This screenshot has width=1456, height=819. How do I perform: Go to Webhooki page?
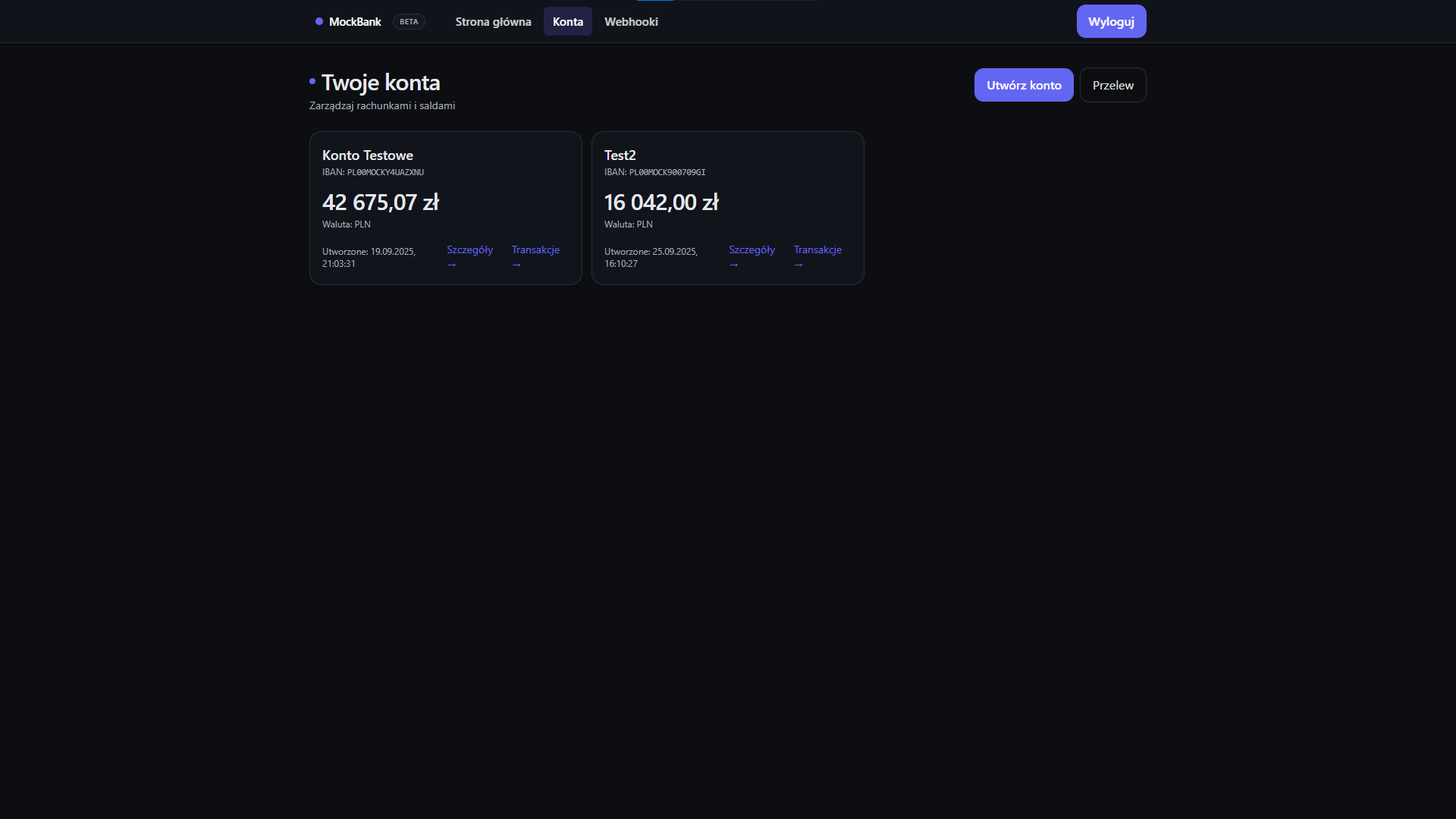[631, 21]
